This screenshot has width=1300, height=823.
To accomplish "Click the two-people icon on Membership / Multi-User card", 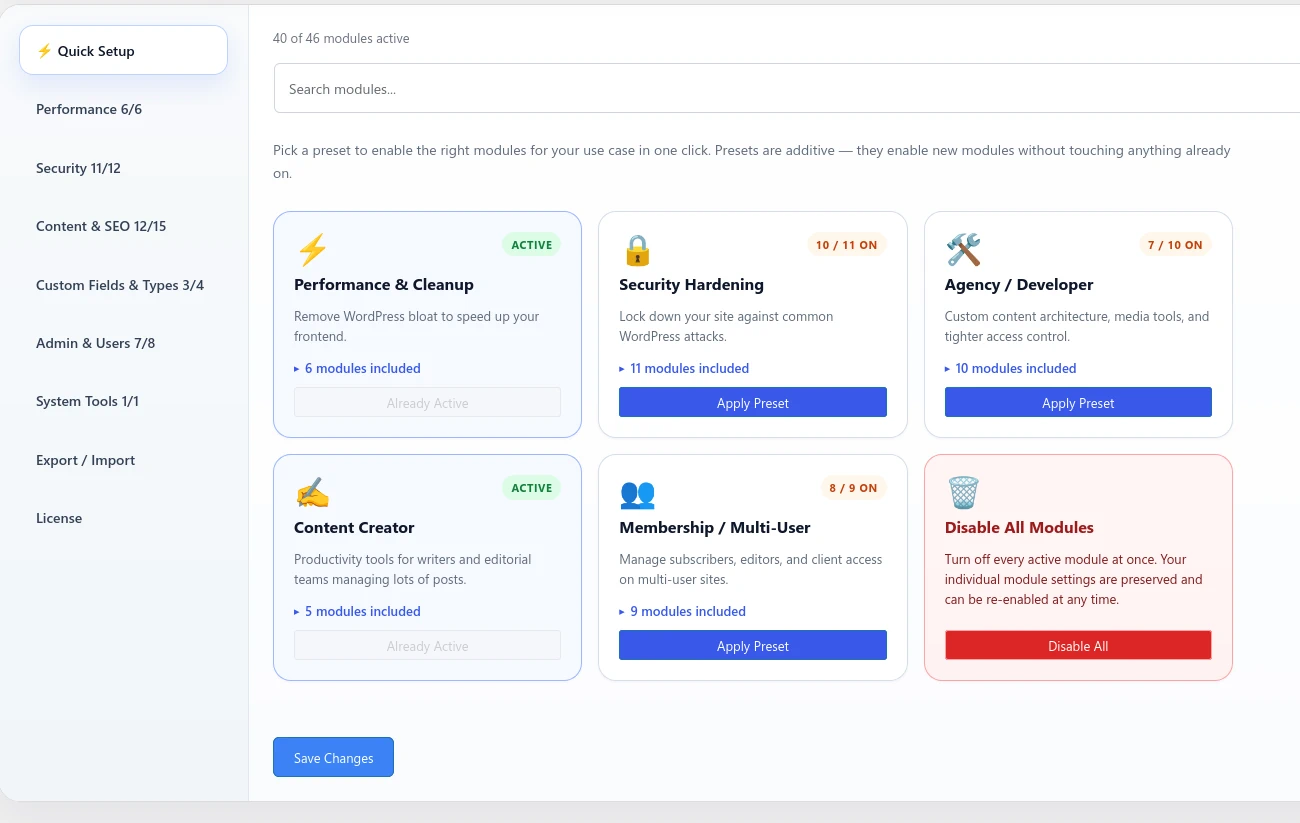I will click(x=637, y=493).
